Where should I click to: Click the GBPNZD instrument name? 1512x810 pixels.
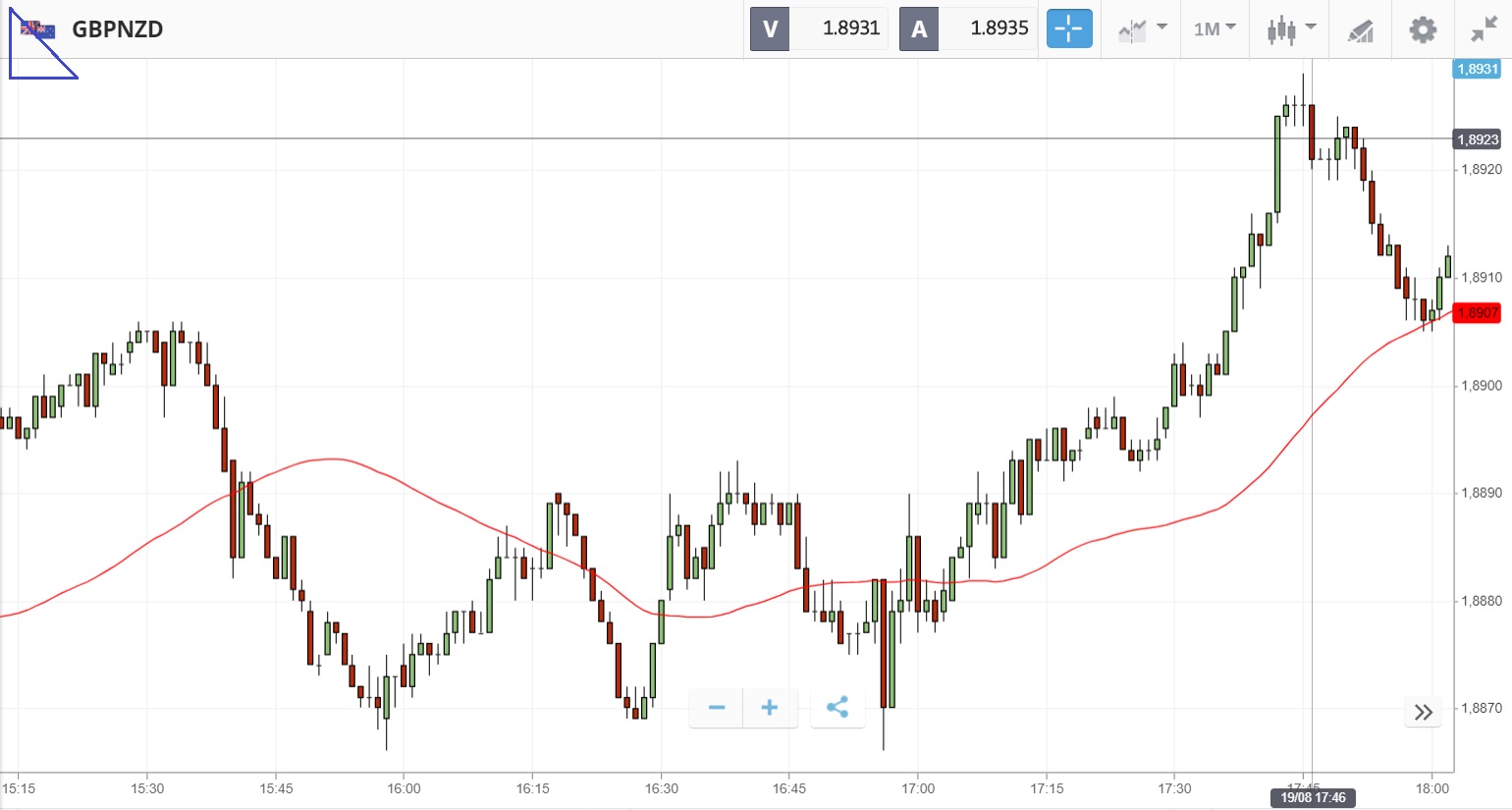[118, 29]
